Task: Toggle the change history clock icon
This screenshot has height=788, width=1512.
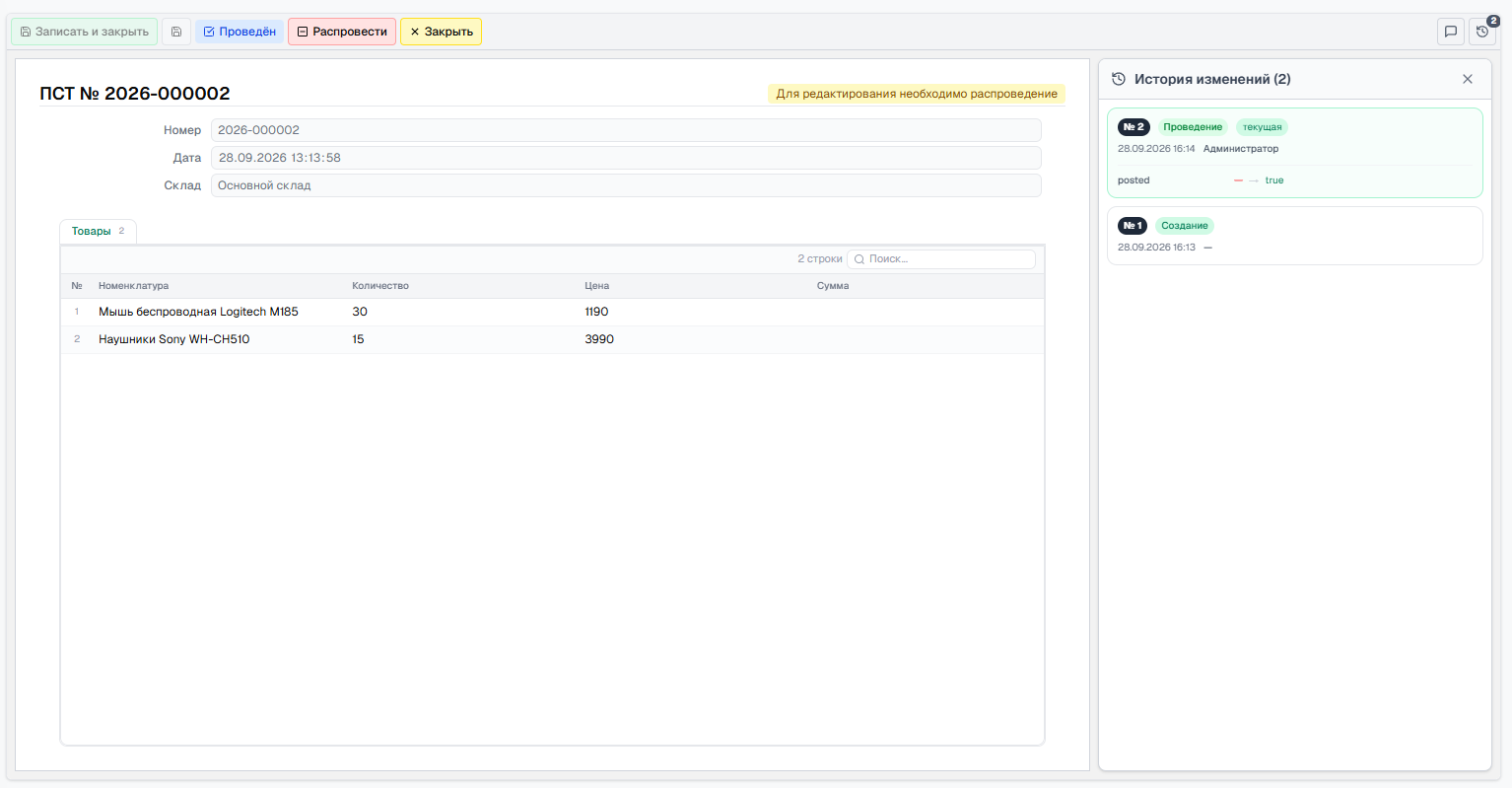Action: (1482, 32)
